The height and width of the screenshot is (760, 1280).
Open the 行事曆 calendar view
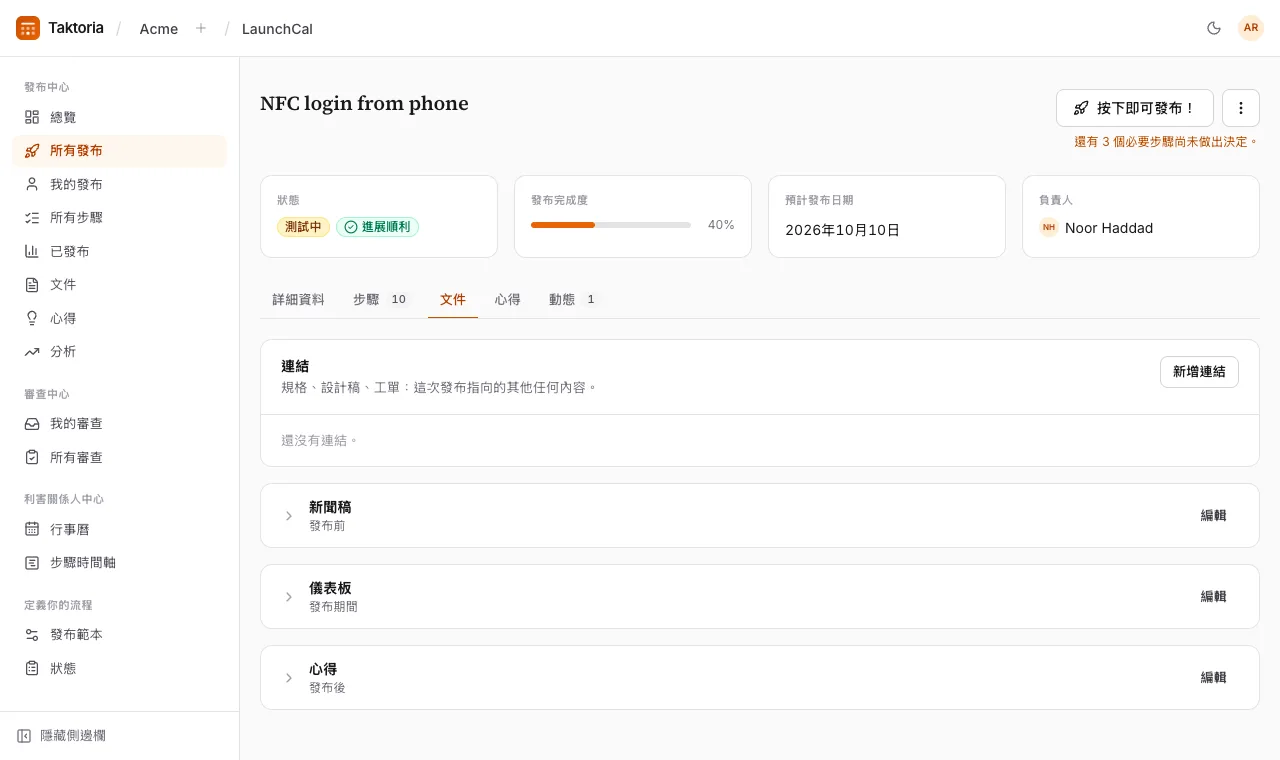[x=120, y=529]
